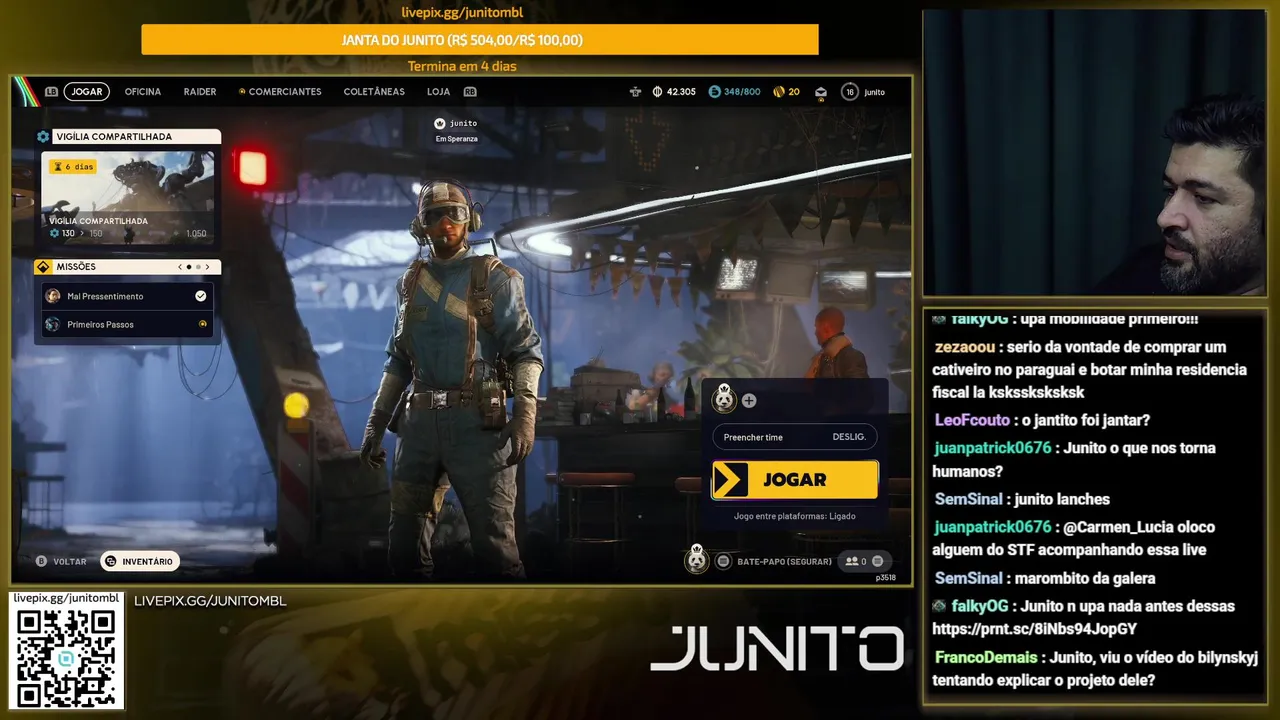Open the LOJA tab
Viewport: 1280px width, 720px height.
click(438, 92)
